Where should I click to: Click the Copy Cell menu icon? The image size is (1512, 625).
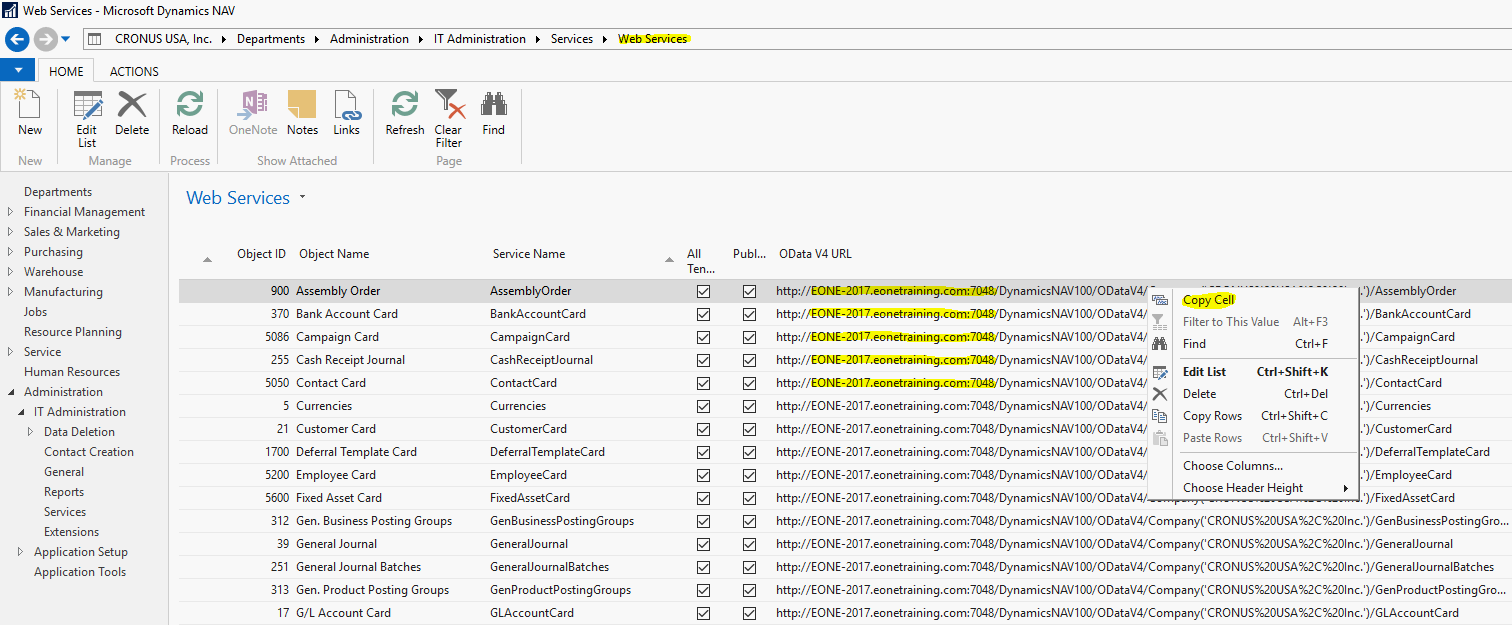[x=1160, y=300]
